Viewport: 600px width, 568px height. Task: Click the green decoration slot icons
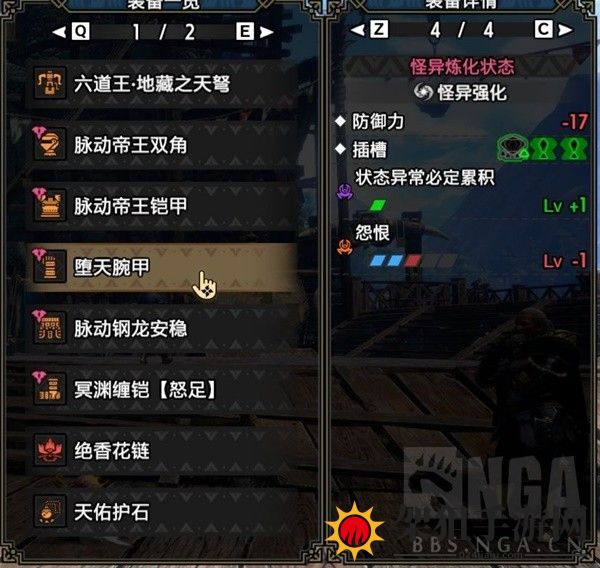click(x=542, y=149)
